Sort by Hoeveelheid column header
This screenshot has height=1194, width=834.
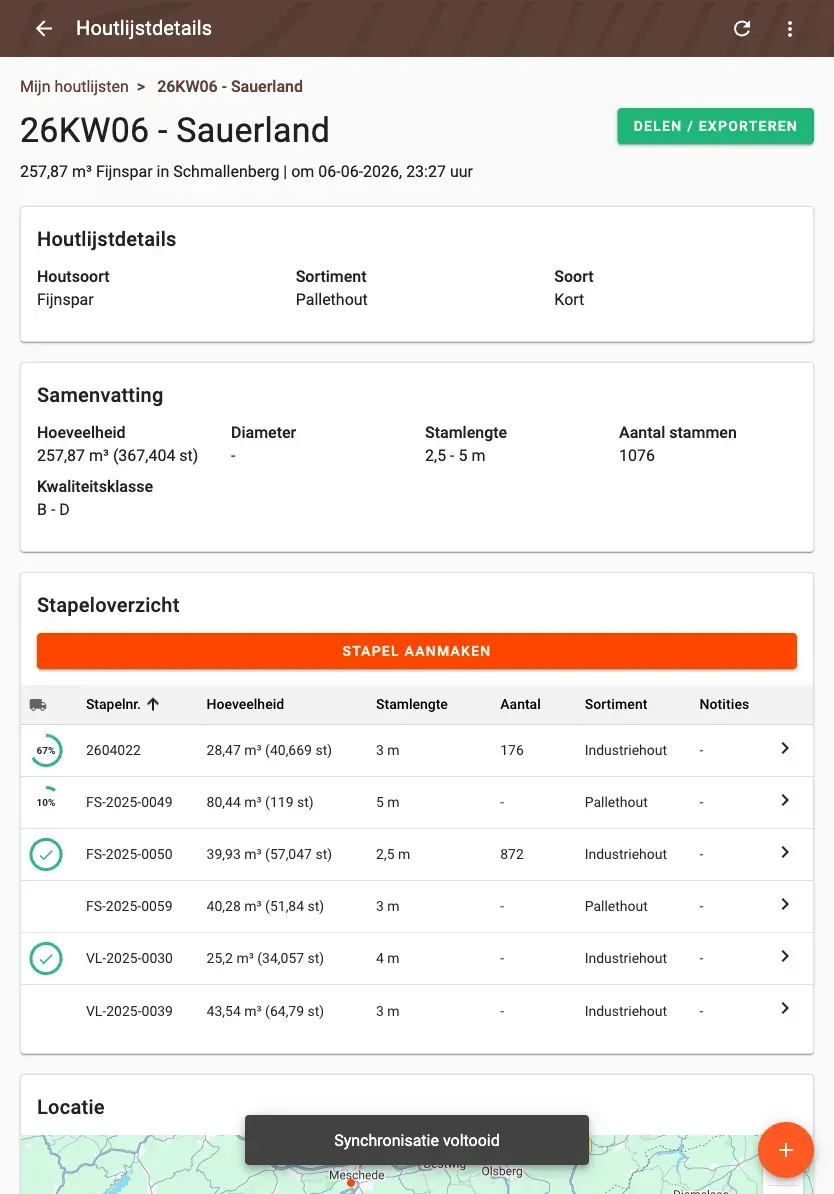[245, 704]
